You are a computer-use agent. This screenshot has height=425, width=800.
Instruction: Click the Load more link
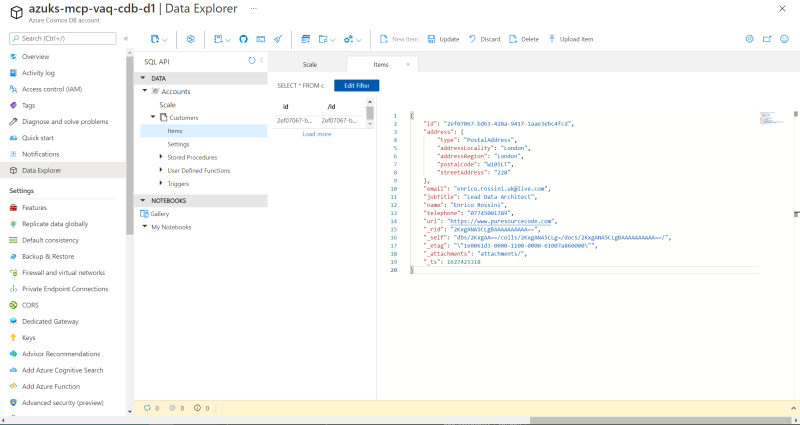(317, 134)
